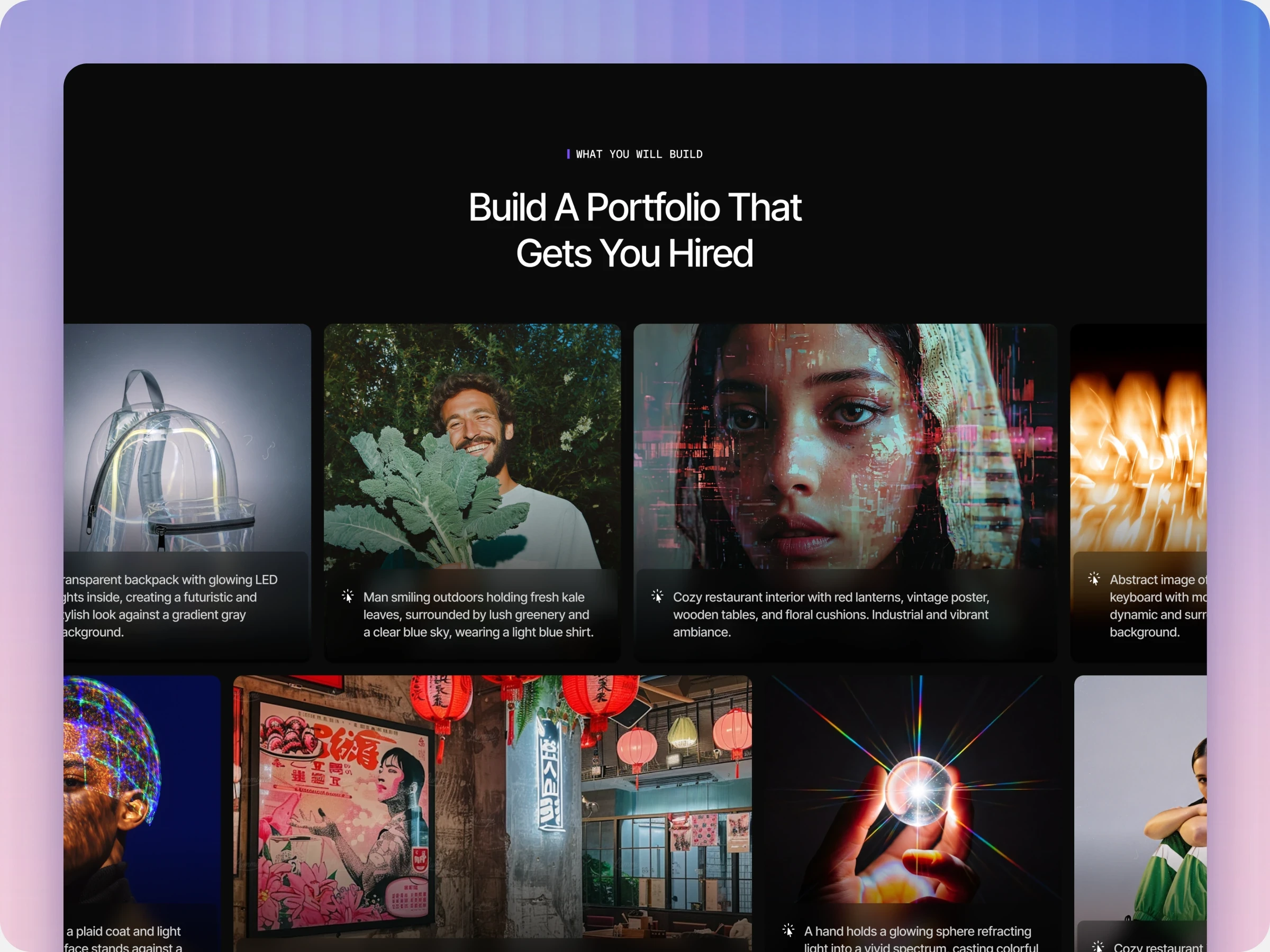This screenshot has height=952, width=1270.
Task: Click sparkle icon on bottom-right Cozy restaurant card
Action: (x=1098, y=946)
